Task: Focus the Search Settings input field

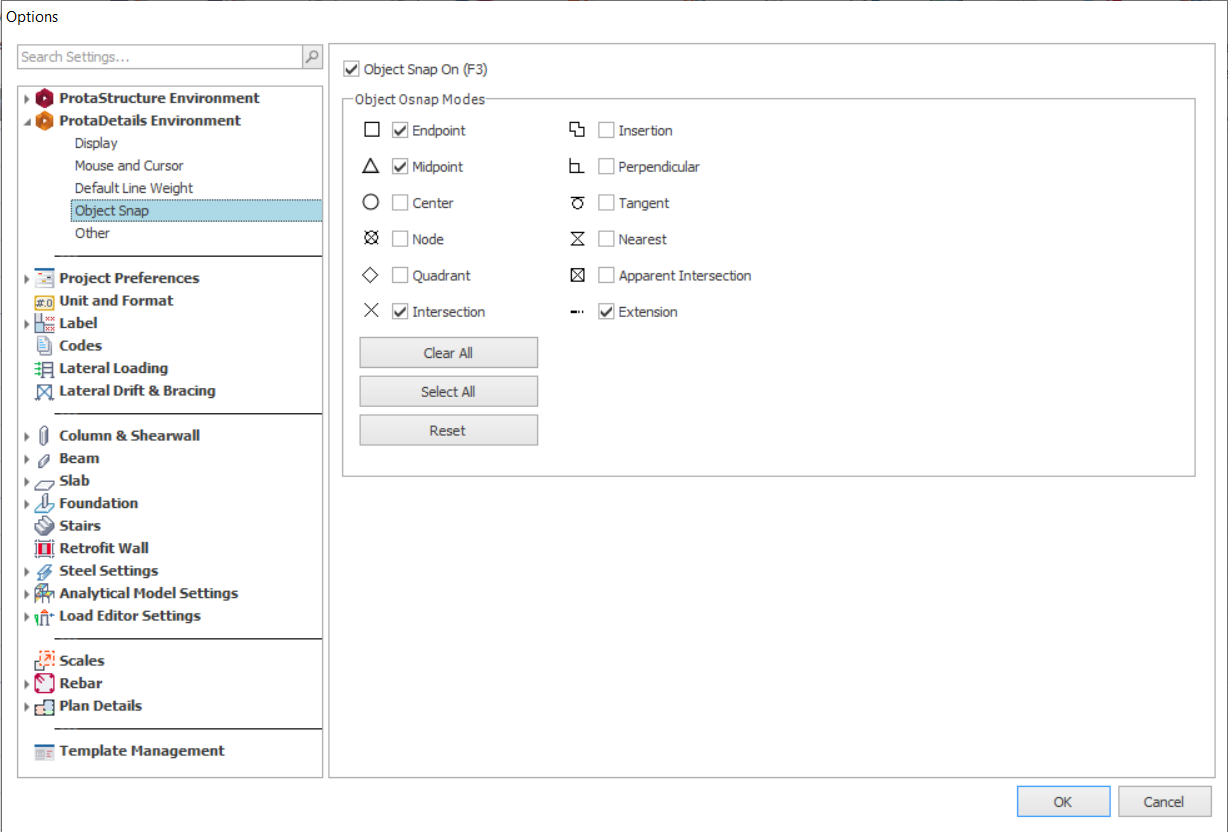Action: (x=160, y=57)
